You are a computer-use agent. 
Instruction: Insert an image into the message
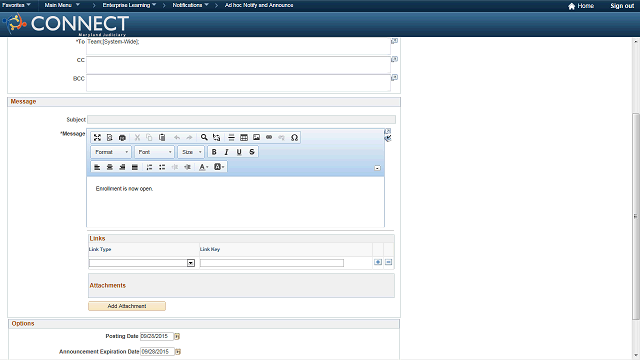(x=256, y=138)
